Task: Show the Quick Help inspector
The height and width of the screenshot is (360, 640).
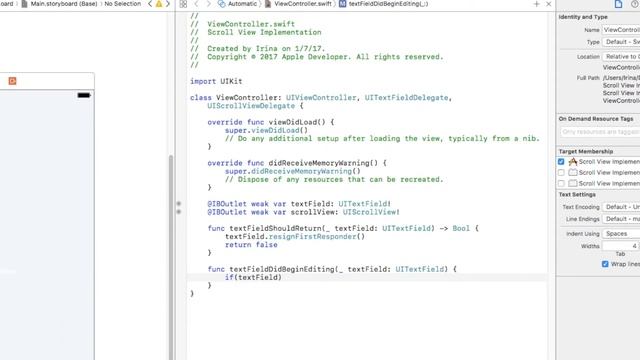Action: [x=635, y=4]
